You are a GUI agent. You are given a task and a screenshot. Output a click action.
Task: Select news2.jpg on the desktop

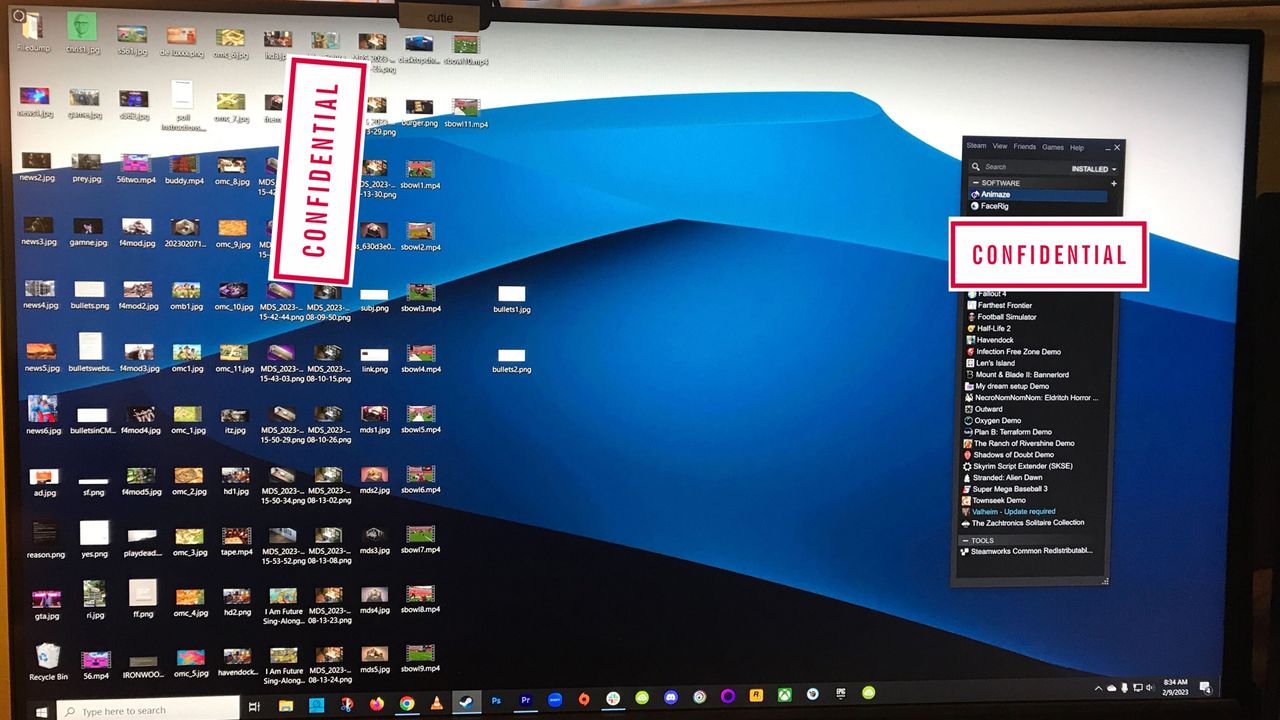click(36, 167)
